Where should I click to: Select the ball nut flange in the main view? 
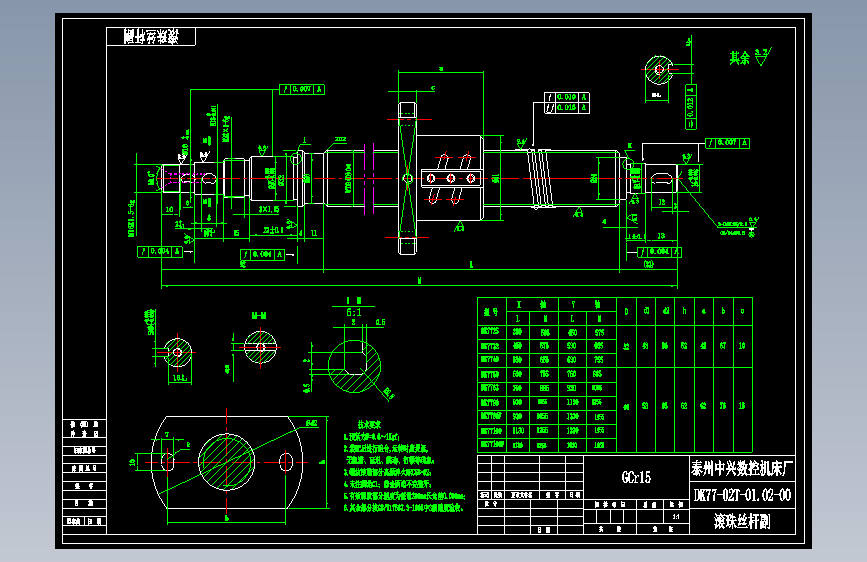(408, 178)
